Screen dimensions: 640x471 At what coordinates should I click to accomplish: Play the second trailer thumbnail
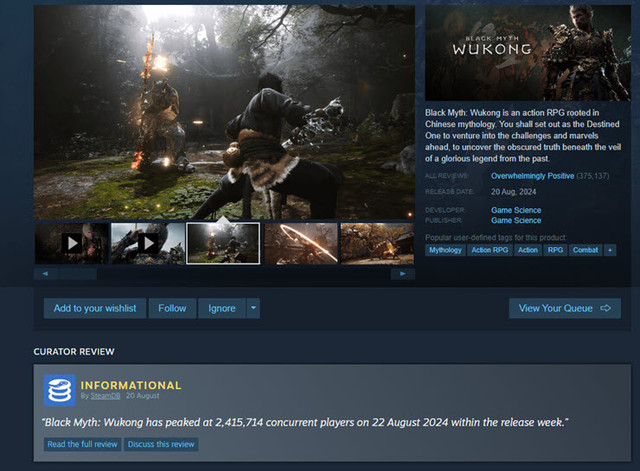tap(148, 243)
